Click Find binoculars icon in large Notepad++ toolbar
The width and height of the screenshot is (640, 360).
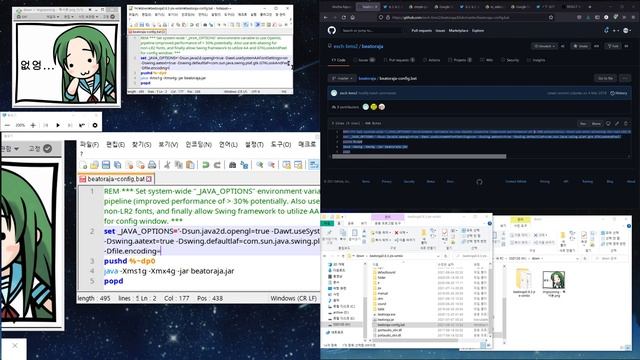(233, 165)
